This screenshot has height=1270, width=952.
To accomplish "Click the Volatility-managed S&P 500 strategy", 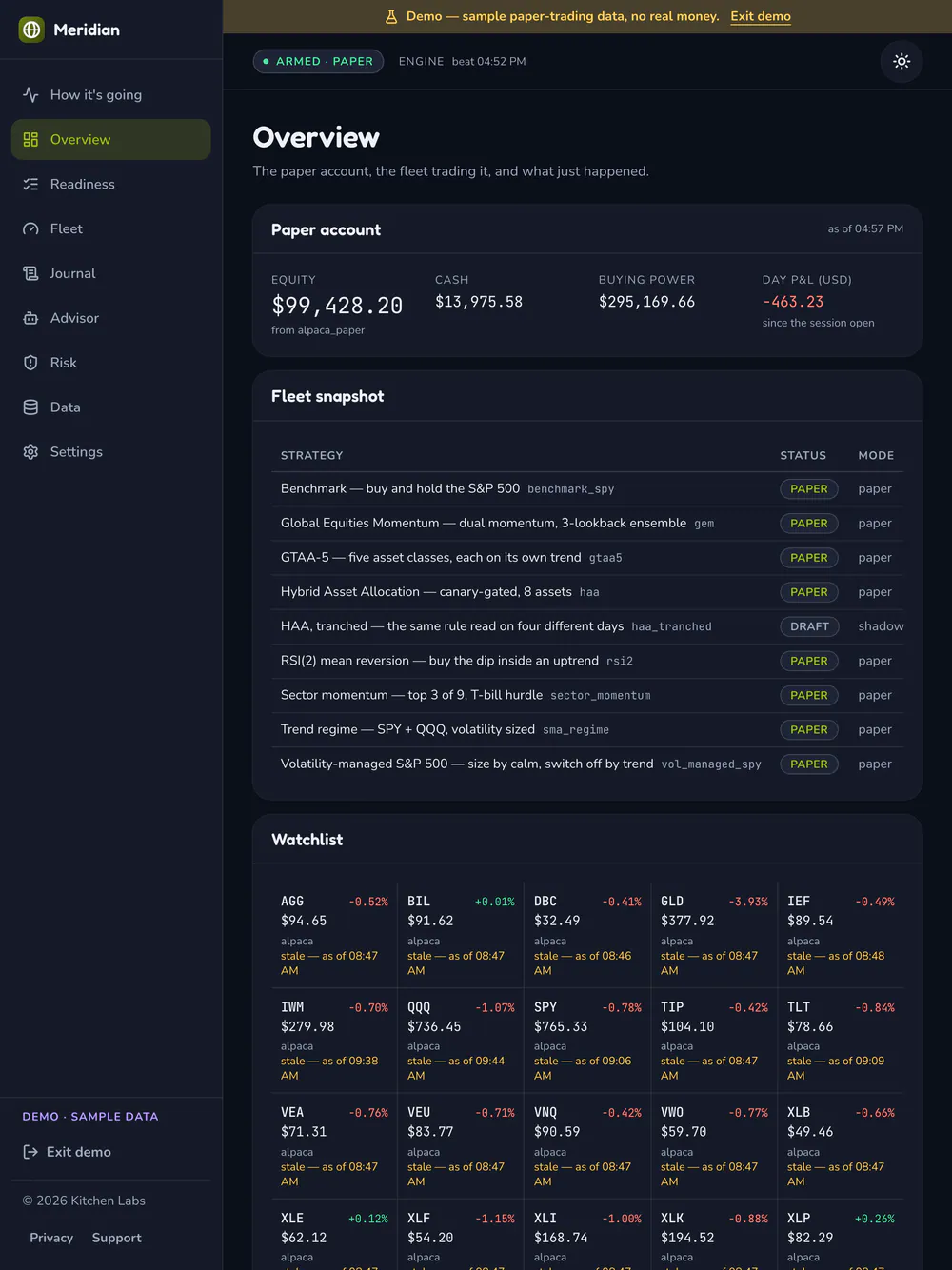I will click(x=587, y=764).
